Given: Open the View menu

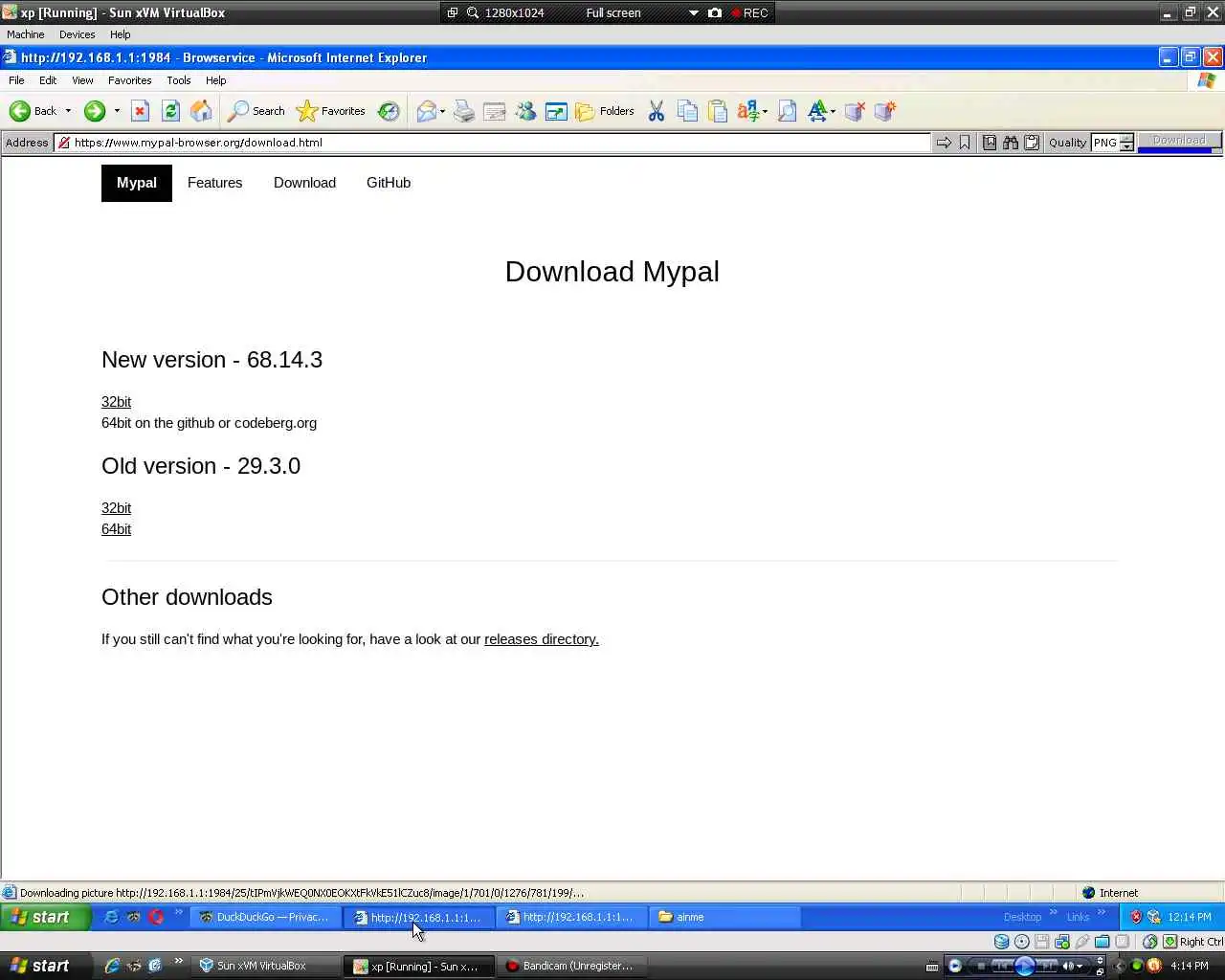Looking at the screenshot, I should click(x=82, y=80).
